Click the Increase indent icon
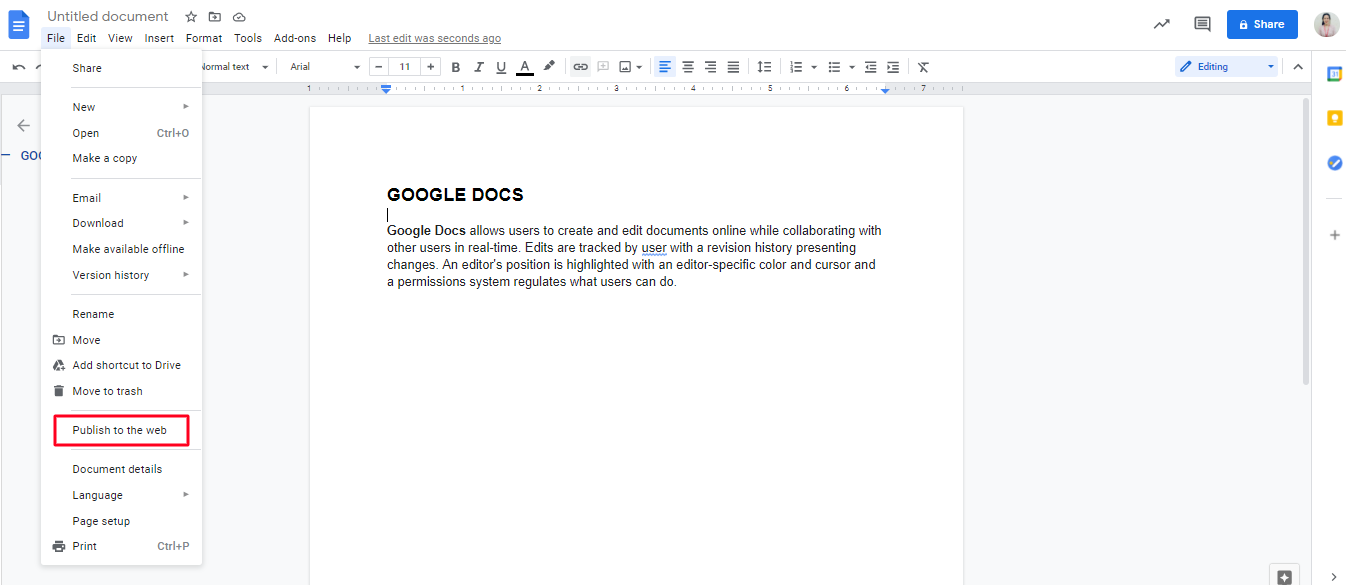 (893, 67)
